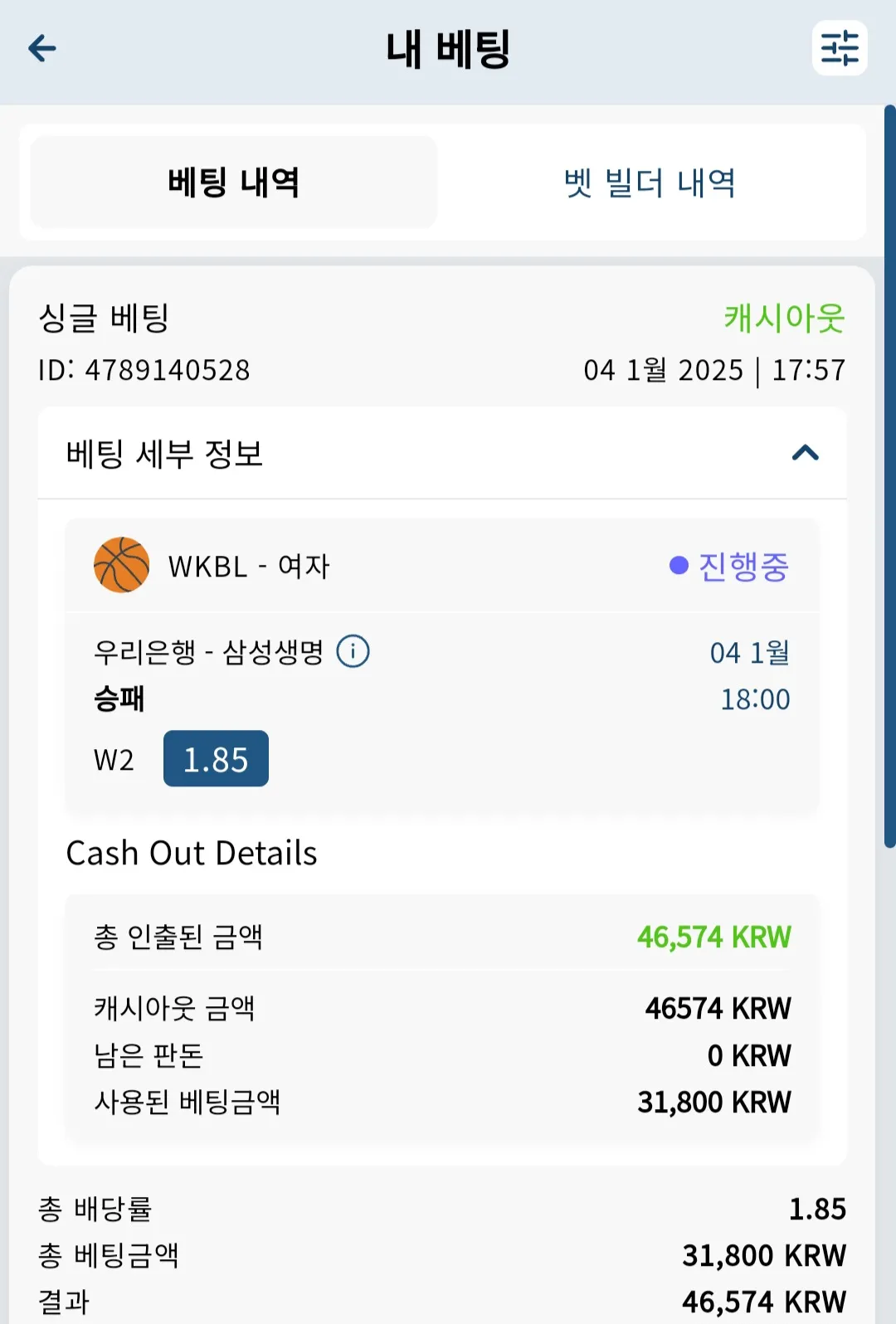896x1324 pixels.
Task: Switch to 베팅 내역 tab
Action: click(234, 182)
